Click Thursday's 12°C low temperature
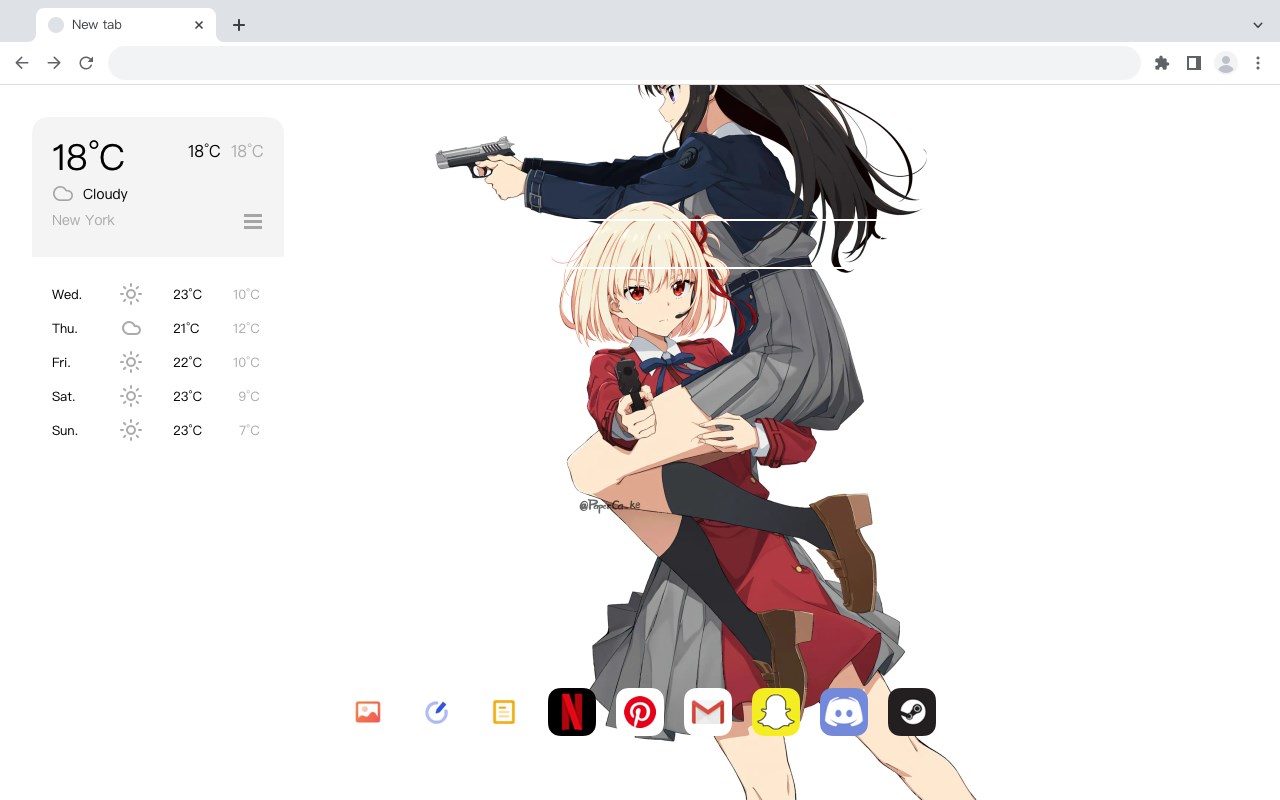 246,328
